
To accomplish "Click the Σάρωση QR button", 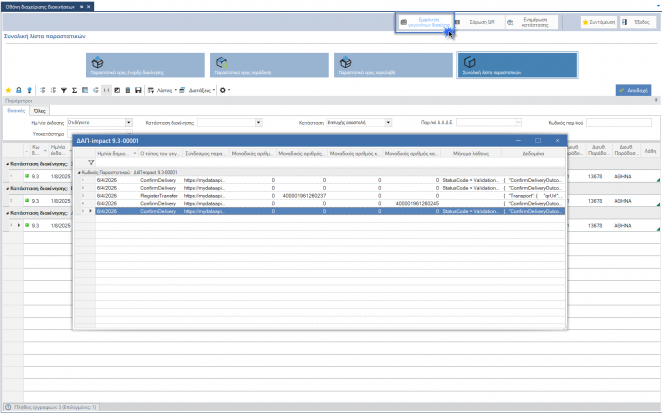I will pyautogui.click(x=480, y=22).
